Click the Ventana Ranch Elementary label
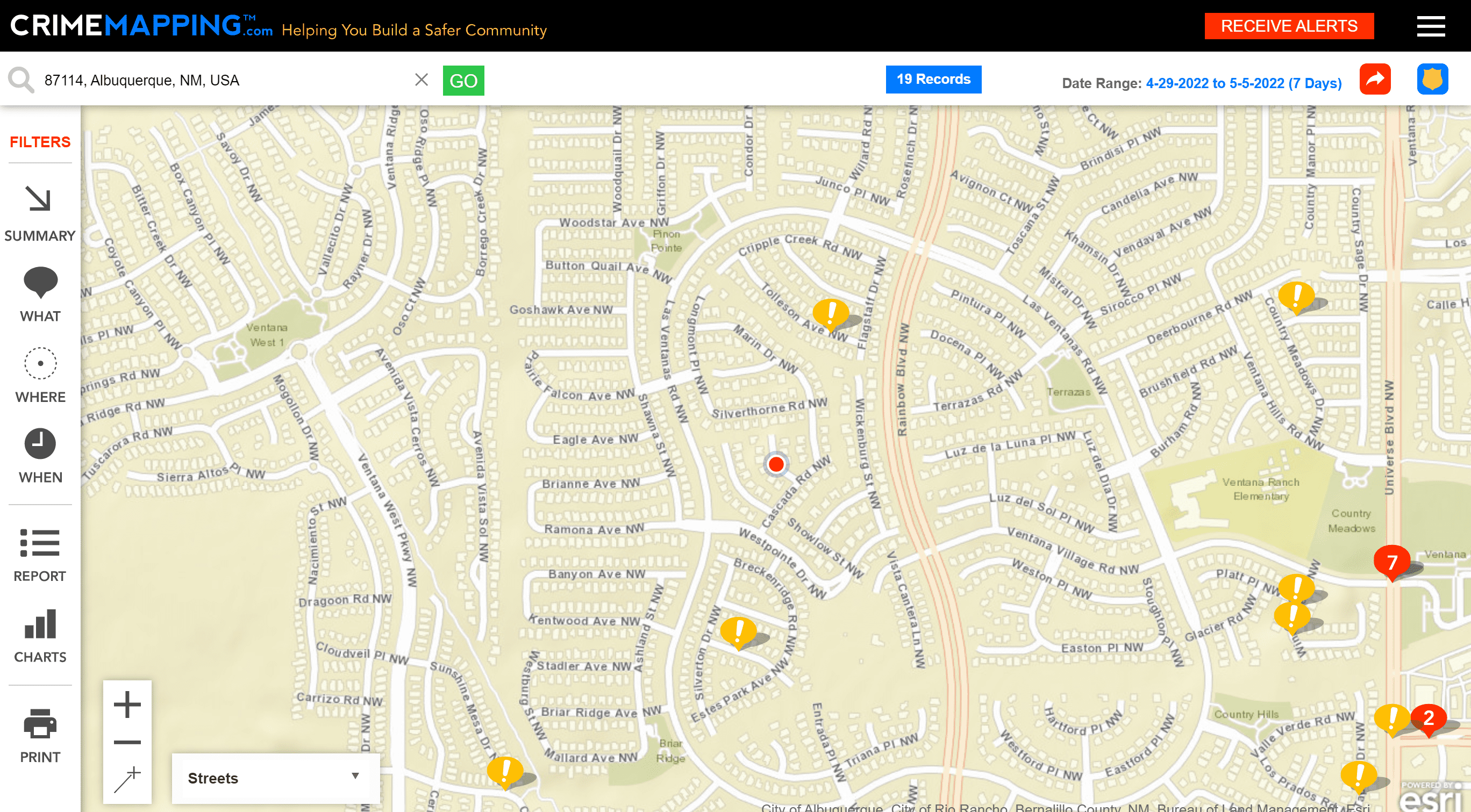1471x812 pixels. pyautogui.click(x=1260, y=489)
